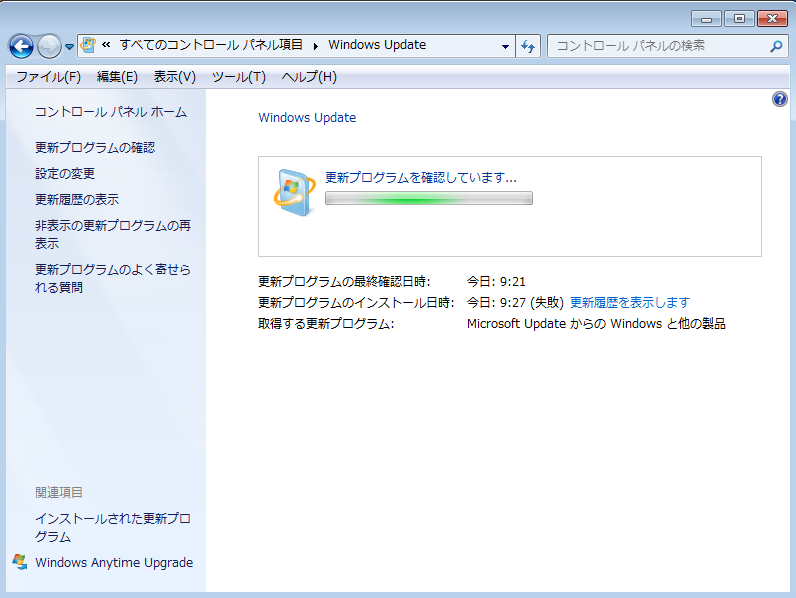The image size is (796, 598).
Task: Click 今日: 9:21 last check time
Action: (496, 281)
